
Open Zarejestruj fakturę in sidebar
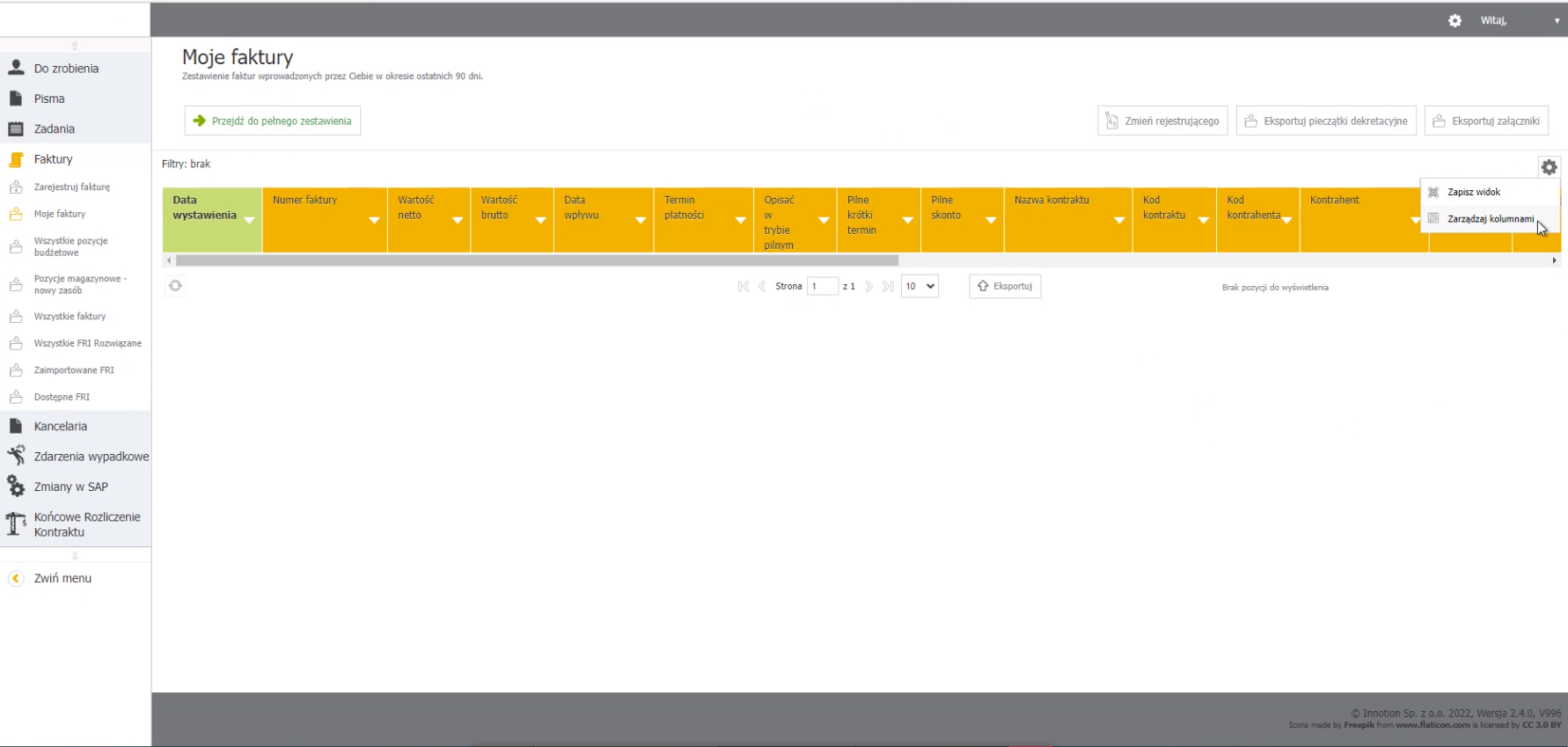[x=71, y=187]
